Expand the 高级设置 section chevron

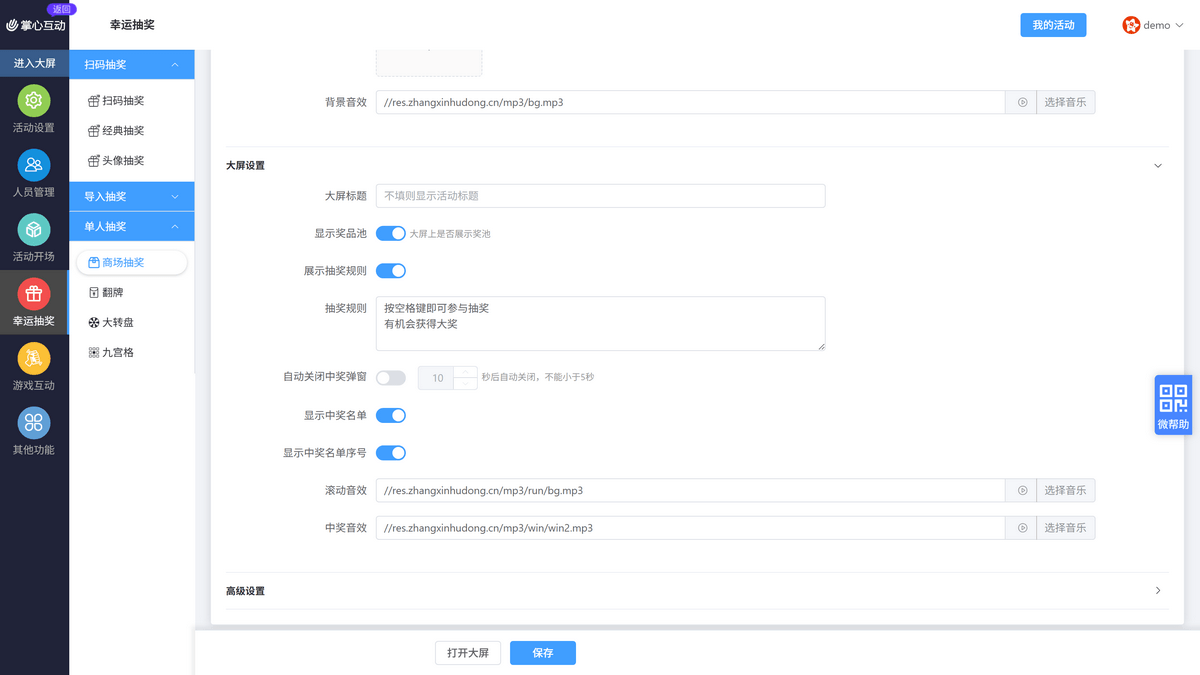click(x=1158, y=590)
